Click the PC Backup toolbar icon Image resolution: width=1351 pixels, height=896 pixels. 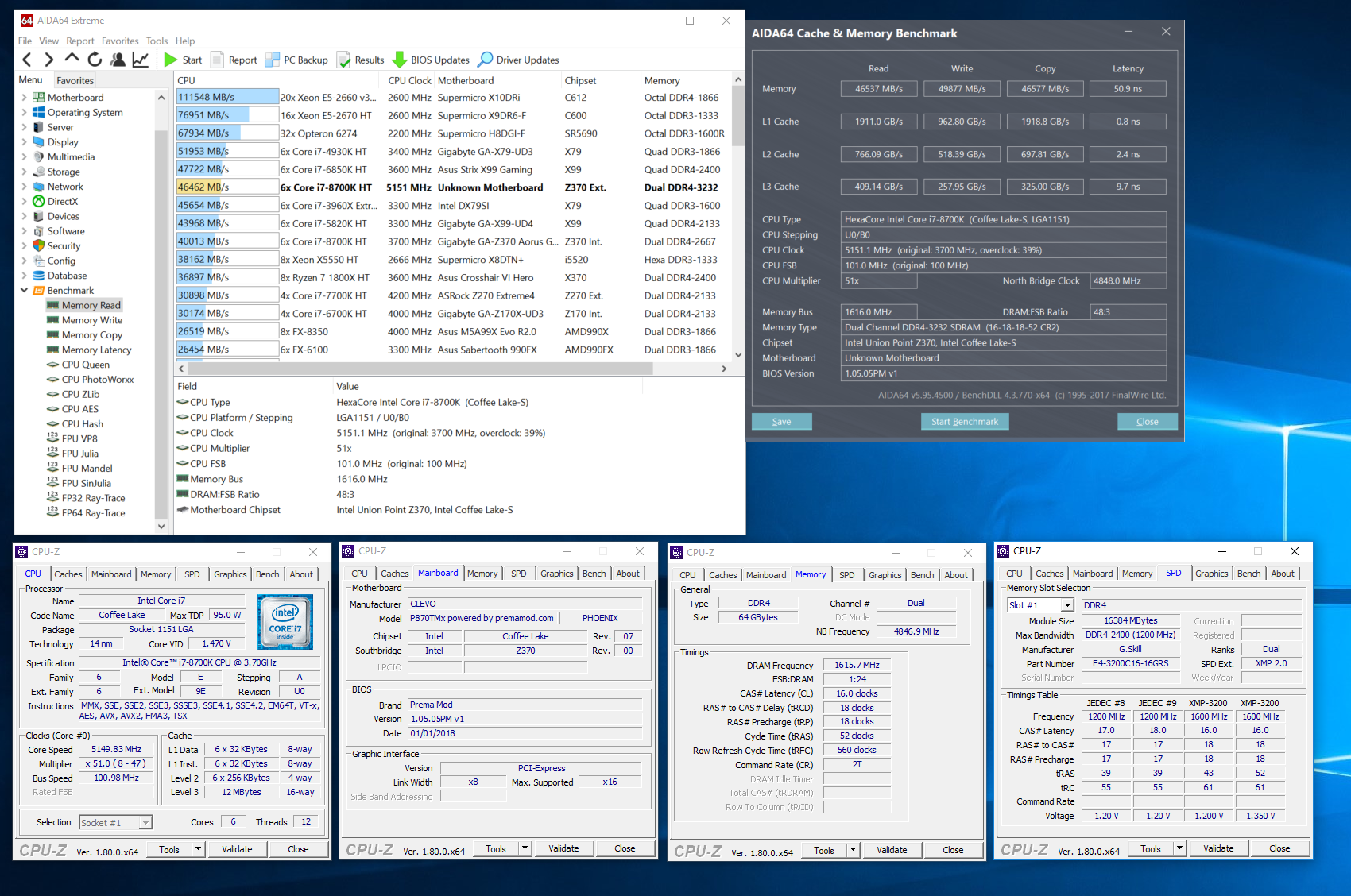click(x=272, y=60)
